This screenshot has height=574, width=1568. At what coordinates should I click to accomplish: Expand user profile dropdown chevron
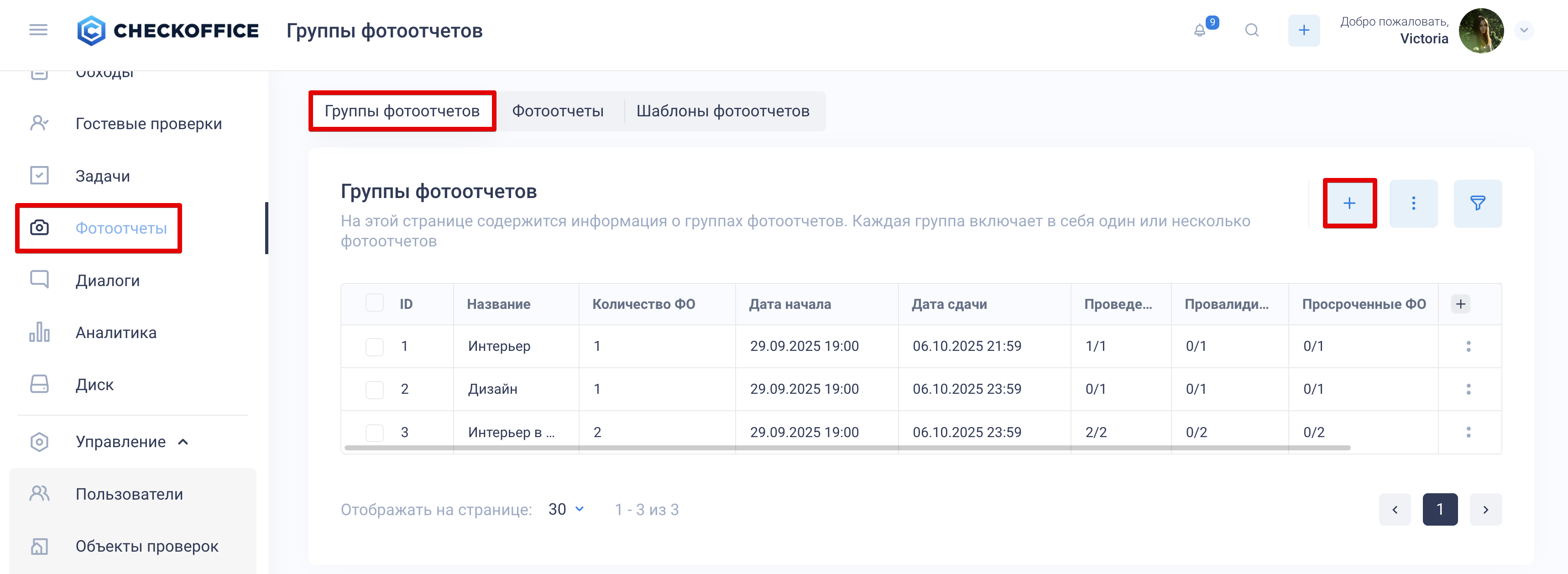pyautogui.click(x=1524, y=30)
